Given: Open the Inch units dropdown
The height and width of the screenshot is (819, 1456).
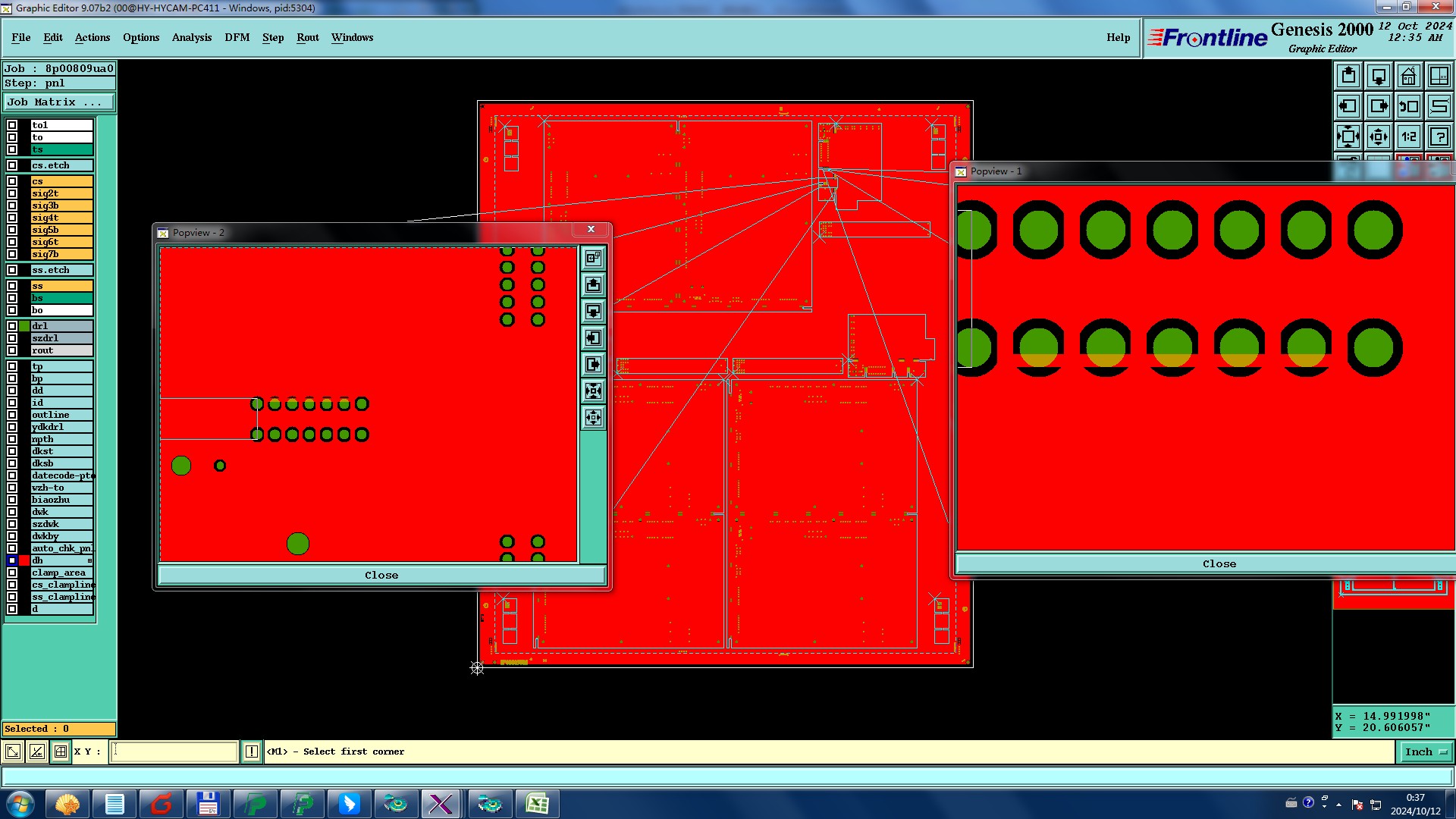Looking at the screenshot, I should (1426, 752).
